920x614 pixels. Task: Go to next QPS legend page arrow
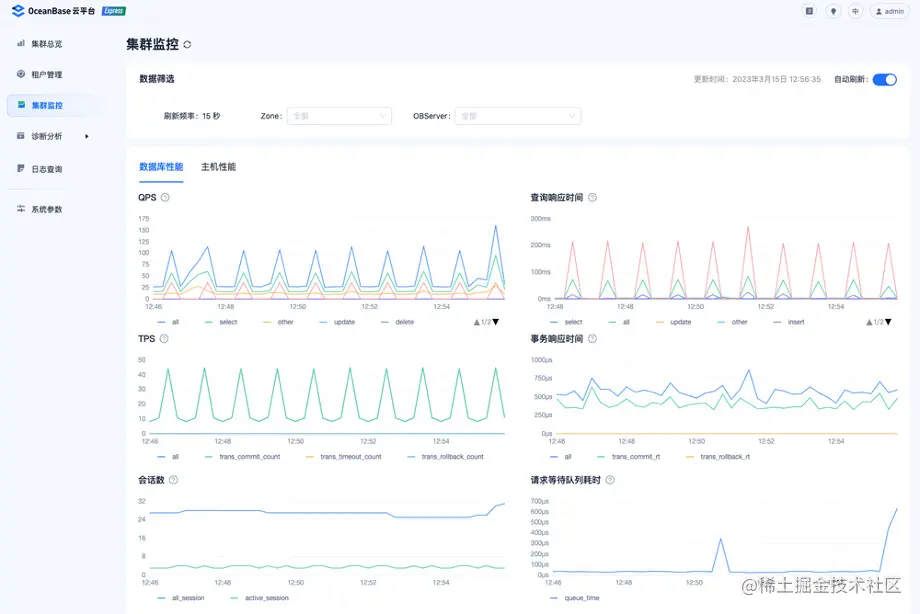click(496, 322)
